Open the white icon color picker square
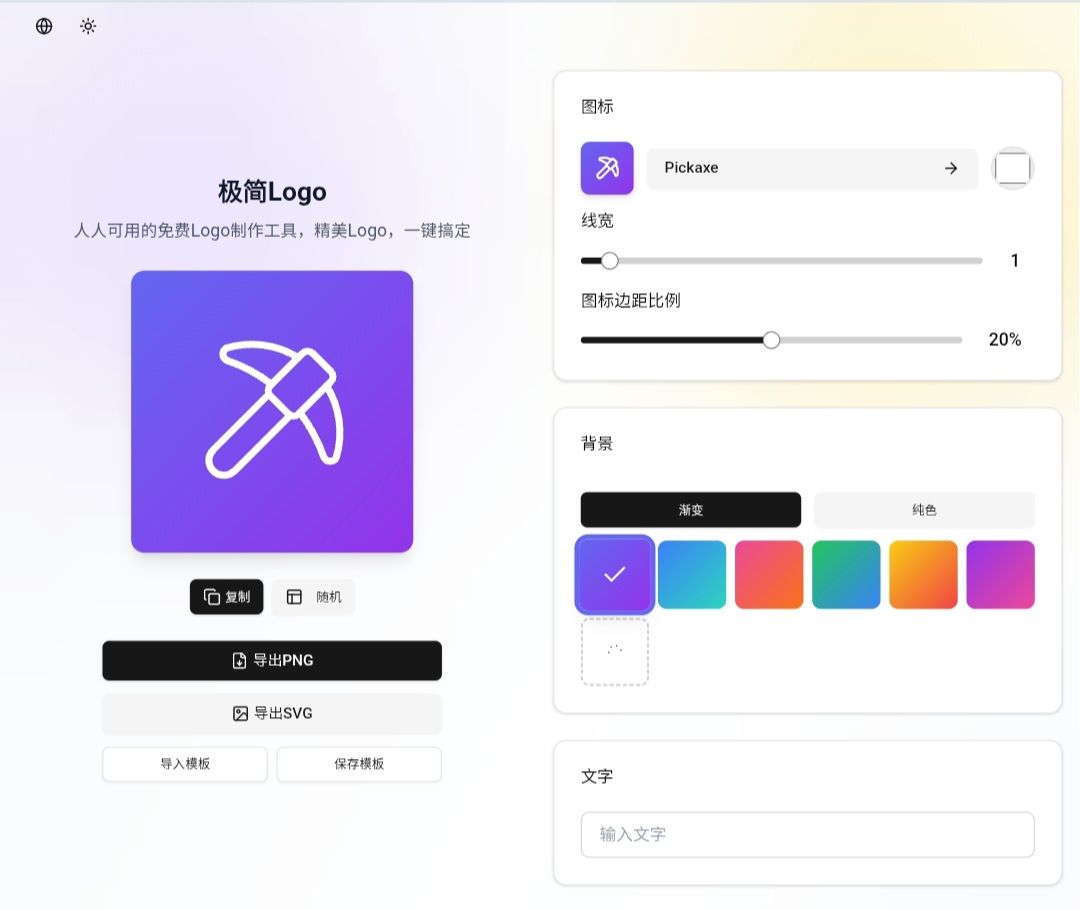This screenshot has height=910, width=1080. click(1012, 168)
